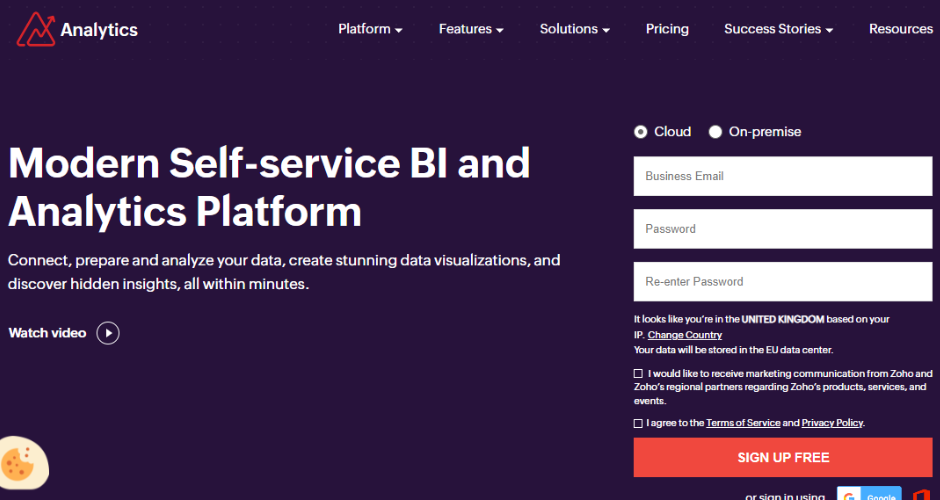Click the Business Email field
This screenshot has height=500, width=940.
[x=783, y=176]
